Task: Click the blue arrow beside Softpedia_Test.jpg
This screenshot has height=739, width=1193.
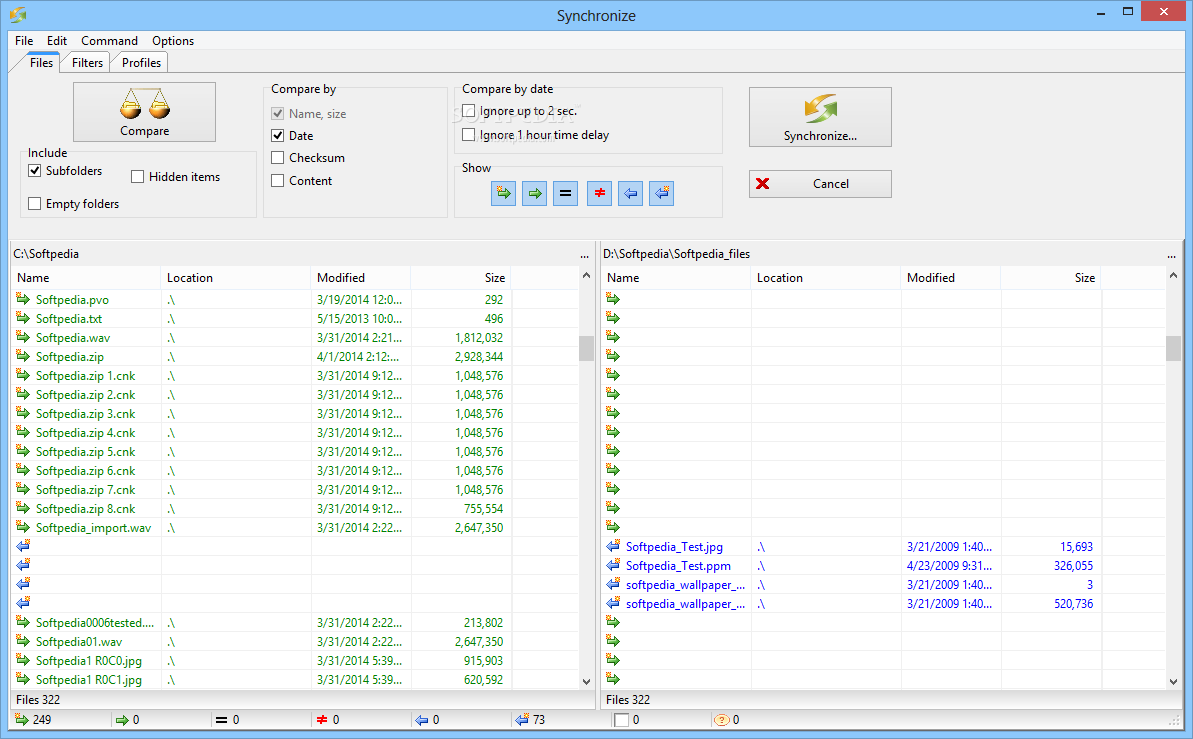Action: (x=613, y=546)
